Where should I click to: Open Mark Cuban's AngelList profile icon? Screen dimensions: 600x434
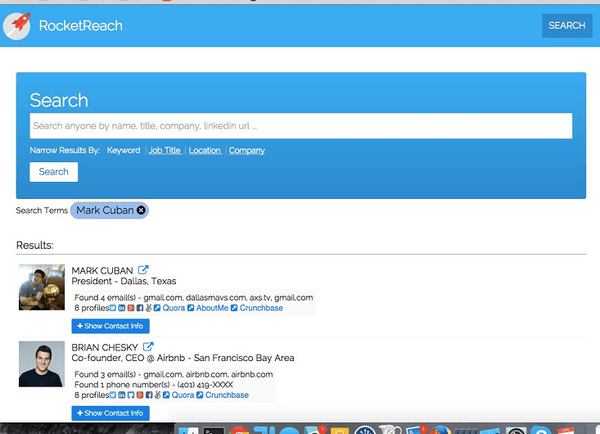click(148, 308)
